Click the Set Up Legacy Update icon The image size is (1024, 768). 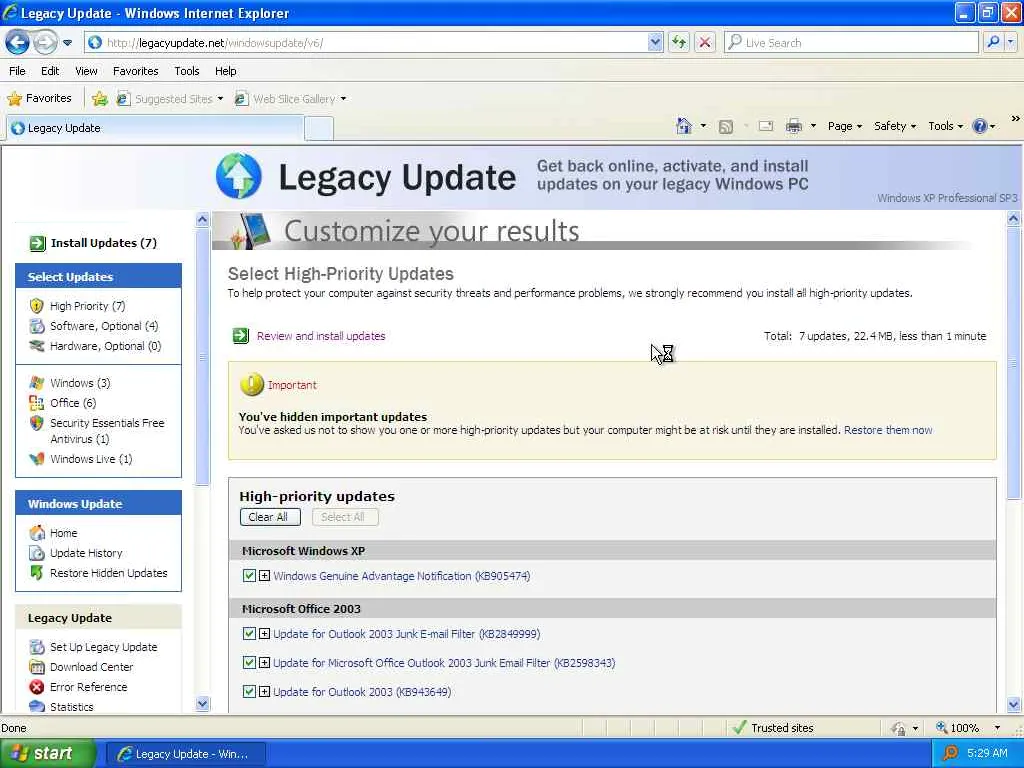(x=37, y=647)
